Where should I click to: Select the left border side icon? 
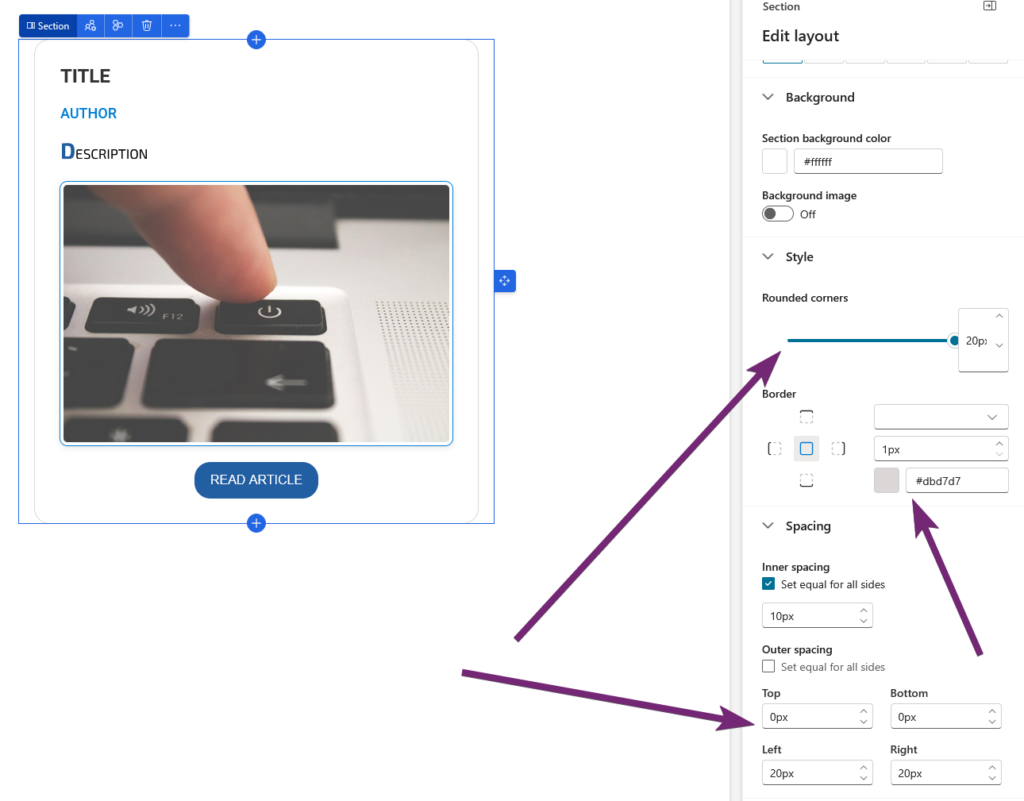(x=774, y=449)
